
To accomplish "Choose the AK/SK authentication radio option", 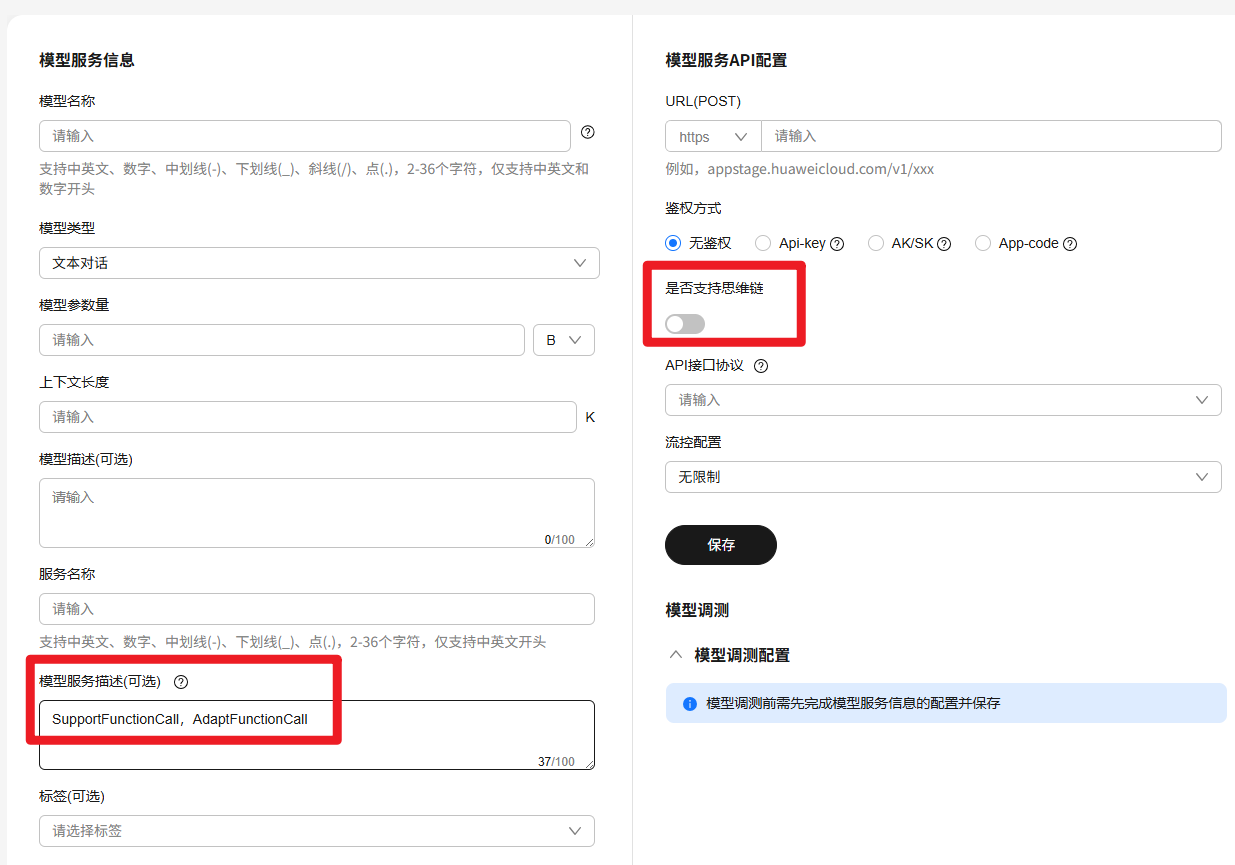I will coord(876,243).
